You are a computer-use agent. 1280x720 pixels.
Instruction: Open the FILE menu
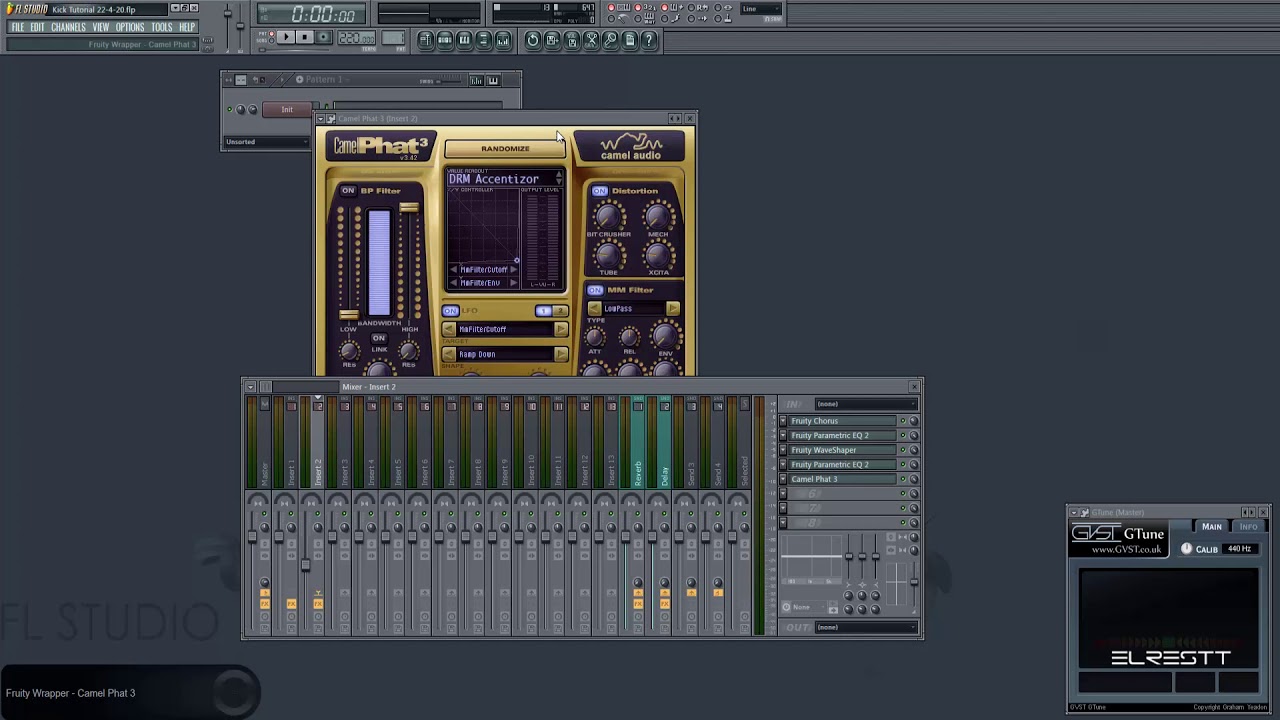18,27
